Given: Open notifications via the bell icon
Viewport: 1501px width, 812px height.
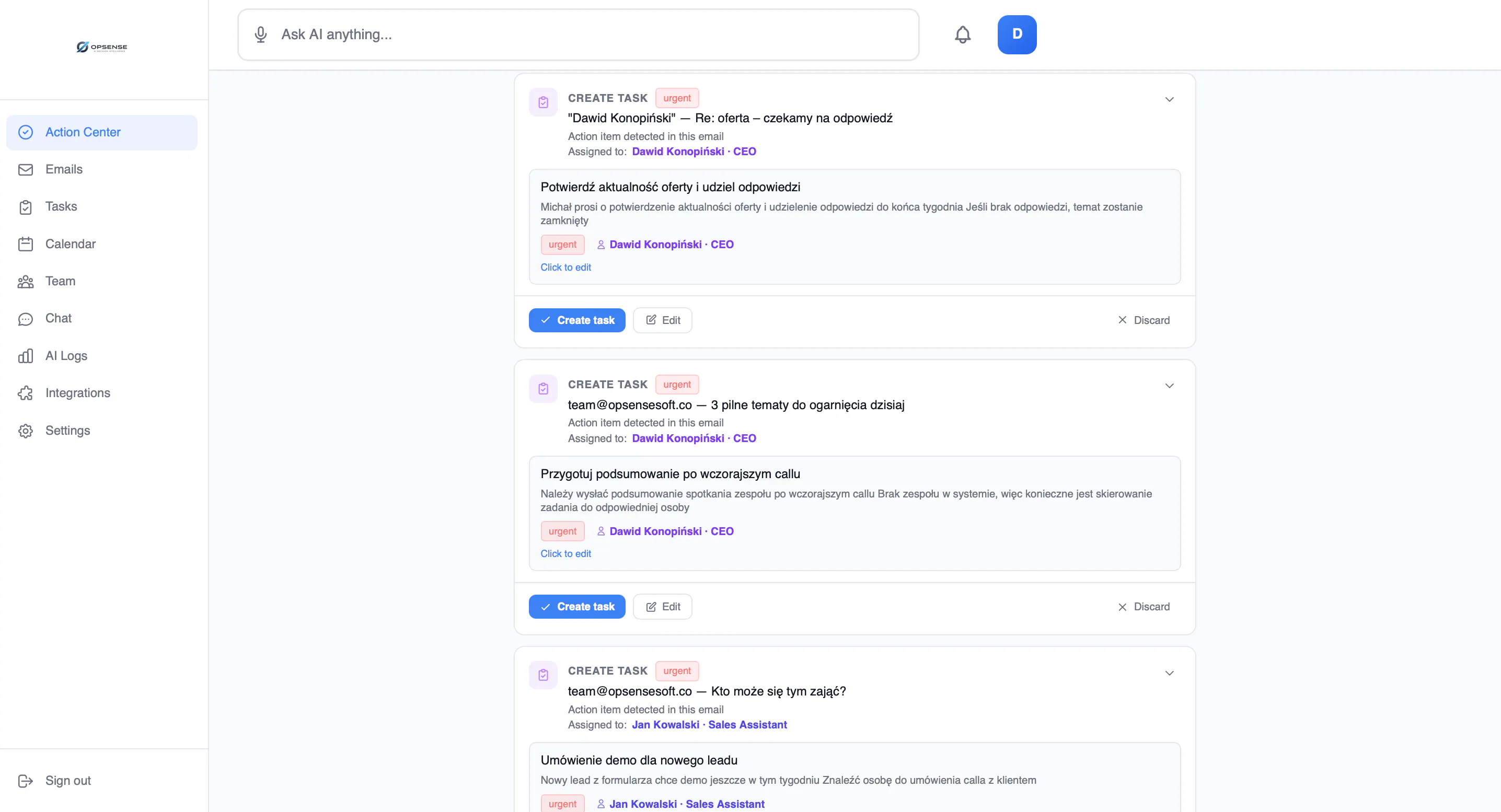Looking at the screenshot, I should [963, 35].
